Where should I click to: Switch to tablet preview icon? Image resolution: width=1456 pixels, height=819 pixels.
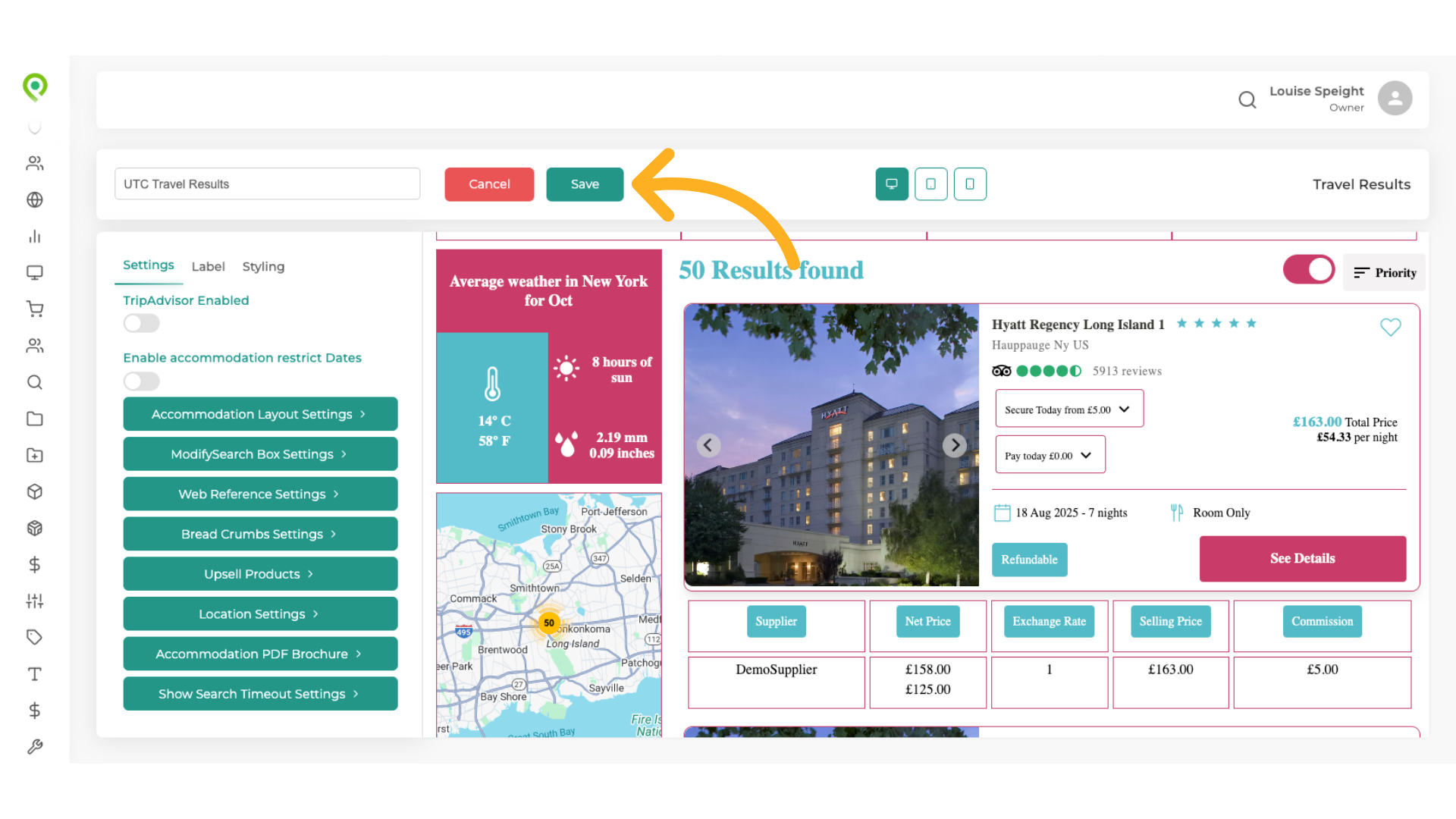[x=930, y=184]
